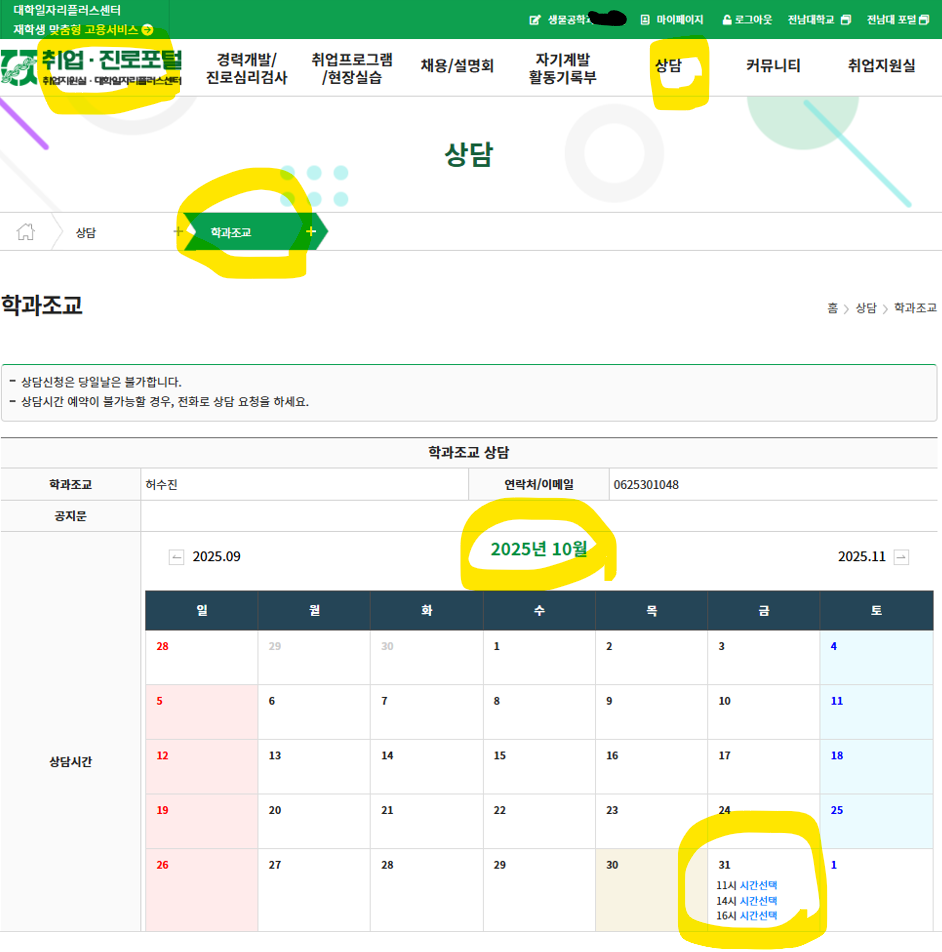The height and width of the screenshot is (952, 942).
Task: Pick the 16시 시간선택 slot on the 31st
Action: [758, 916]
